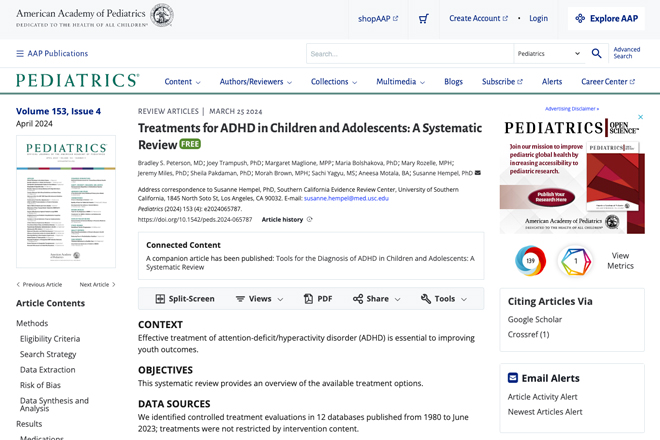Jump to Risk of Bias section

tap(40, 385)
